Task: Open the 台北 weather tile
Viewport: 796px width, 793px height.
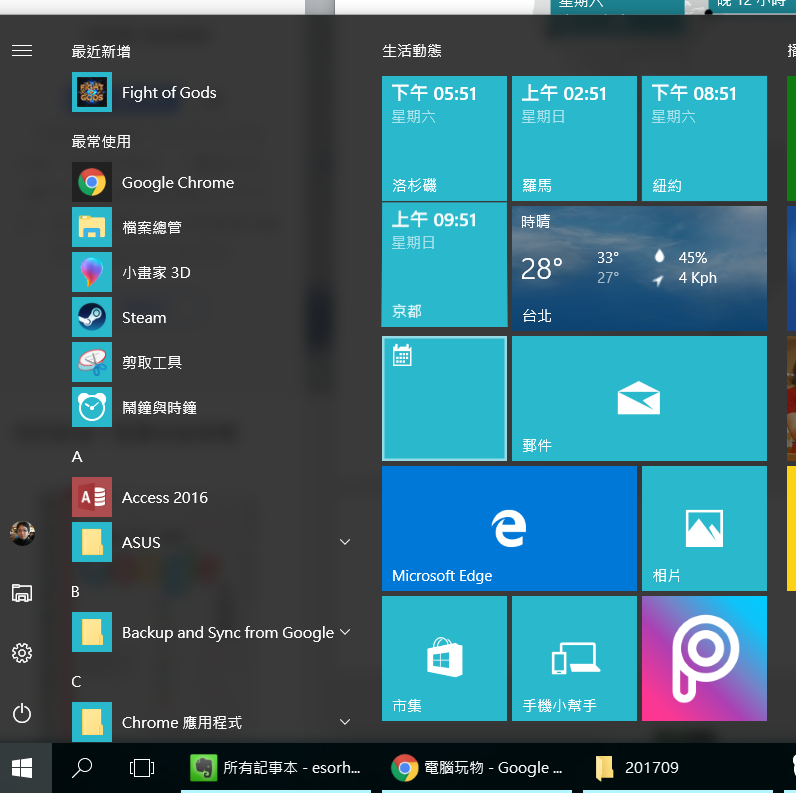Action: pyautogui.click(x=639, y=269)
